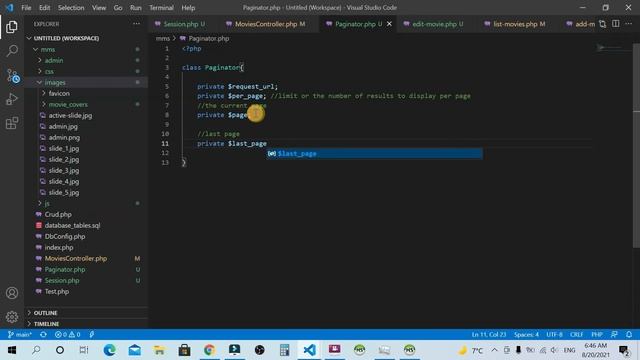The image size is (640, 360).
Task: Expand the Outline section
Action: 45,313
